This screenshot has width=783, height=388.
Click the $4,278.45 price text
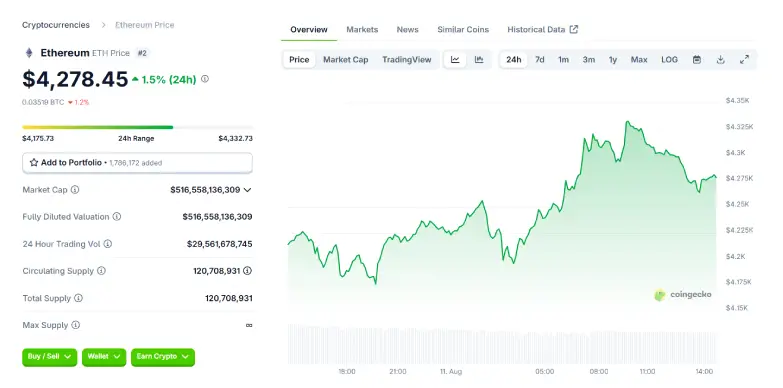coord(75,79)
